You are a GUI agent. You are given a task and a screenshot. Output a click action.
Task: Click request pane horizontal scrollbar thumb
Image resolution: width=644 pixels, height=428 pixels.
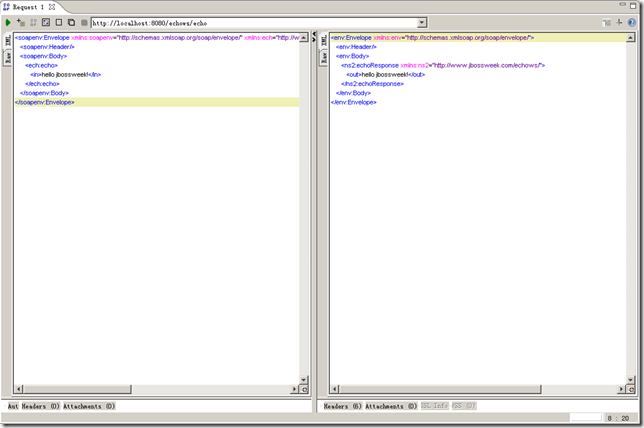77,389
